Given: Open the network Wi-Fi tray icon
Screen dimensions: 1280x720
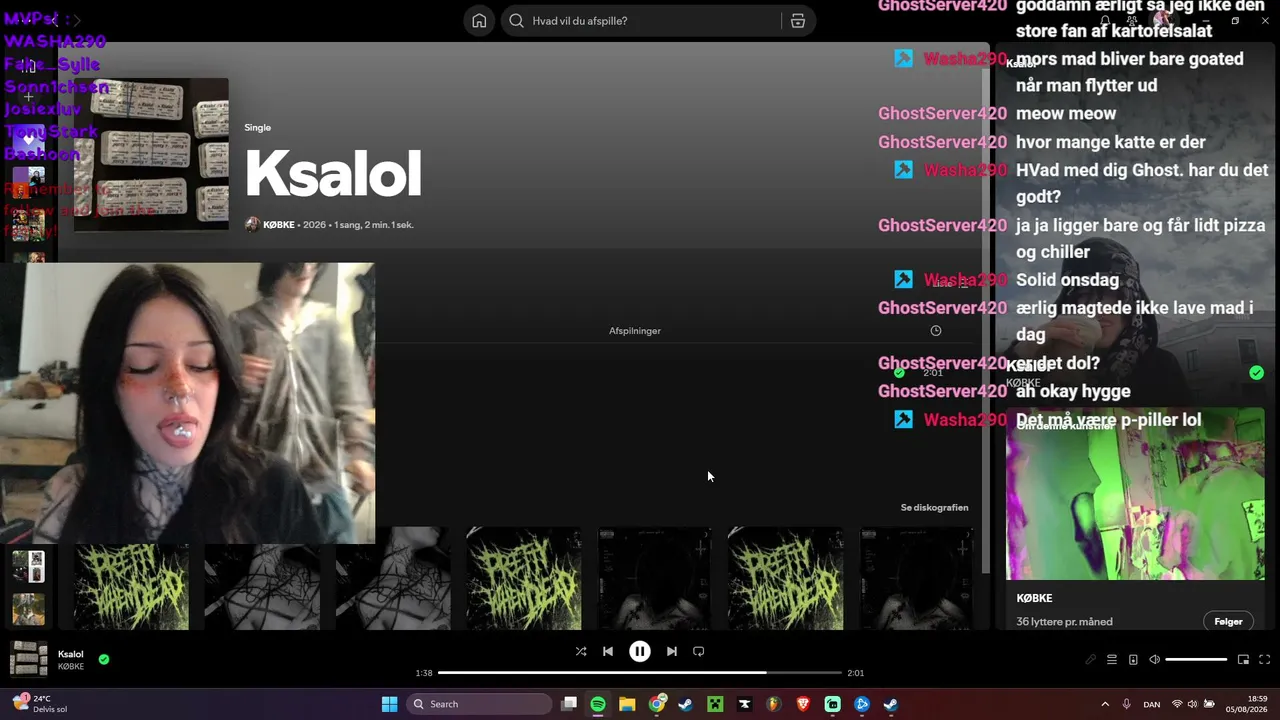Looking at the screenshot, I should pyautogui.click(x=1177, y=704).
